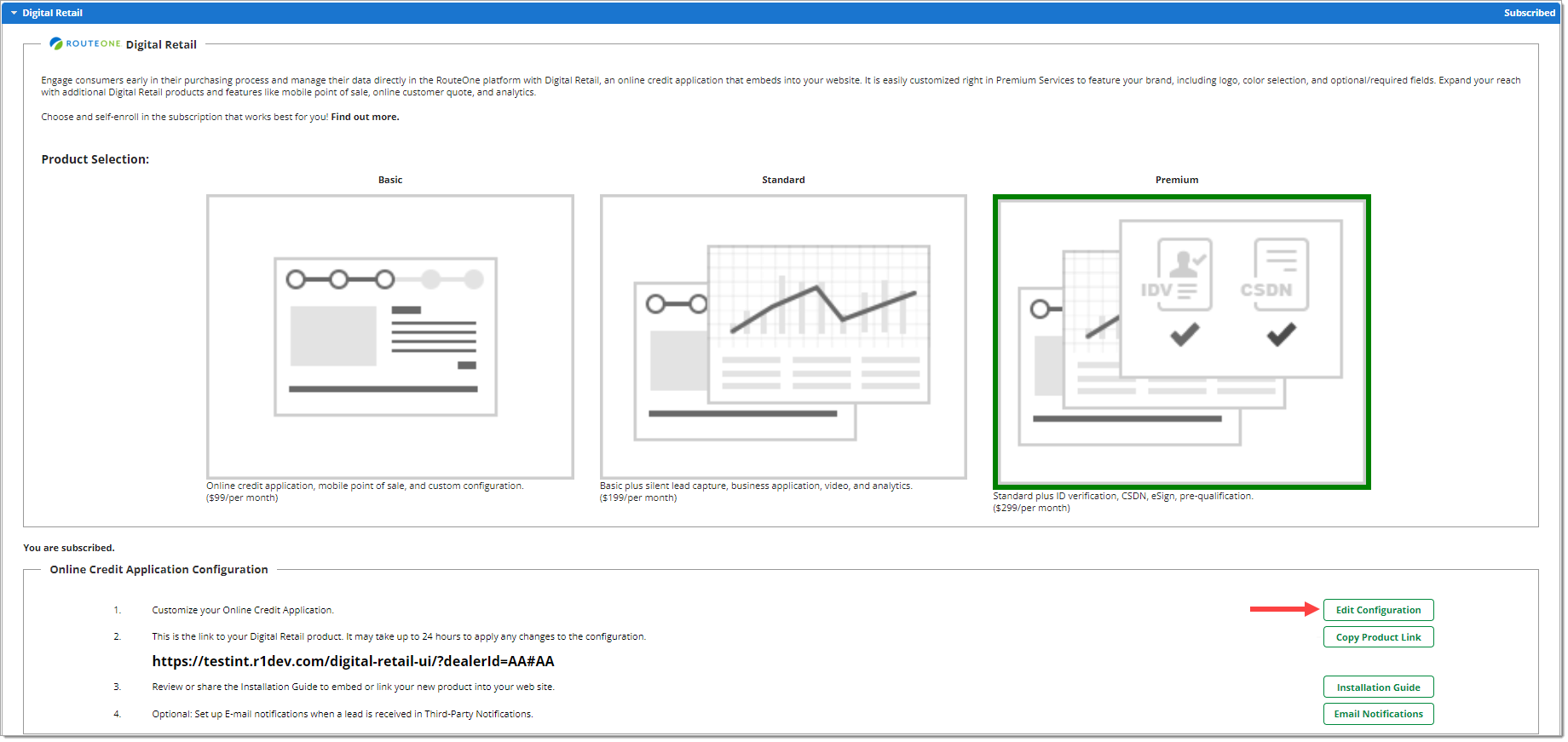Screen dimensions: 1568x742
Task: Click the RouteOne logo icon
Action: 56,43
